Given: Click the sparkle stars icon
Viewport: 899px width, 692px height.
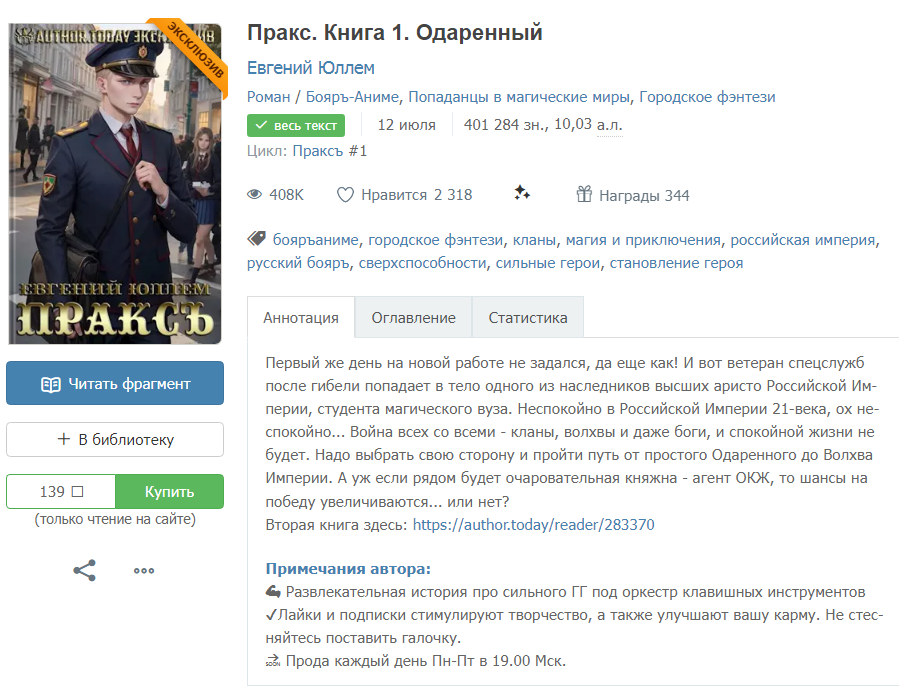Looking at the screenshot, I should click(x=522, y=193).
